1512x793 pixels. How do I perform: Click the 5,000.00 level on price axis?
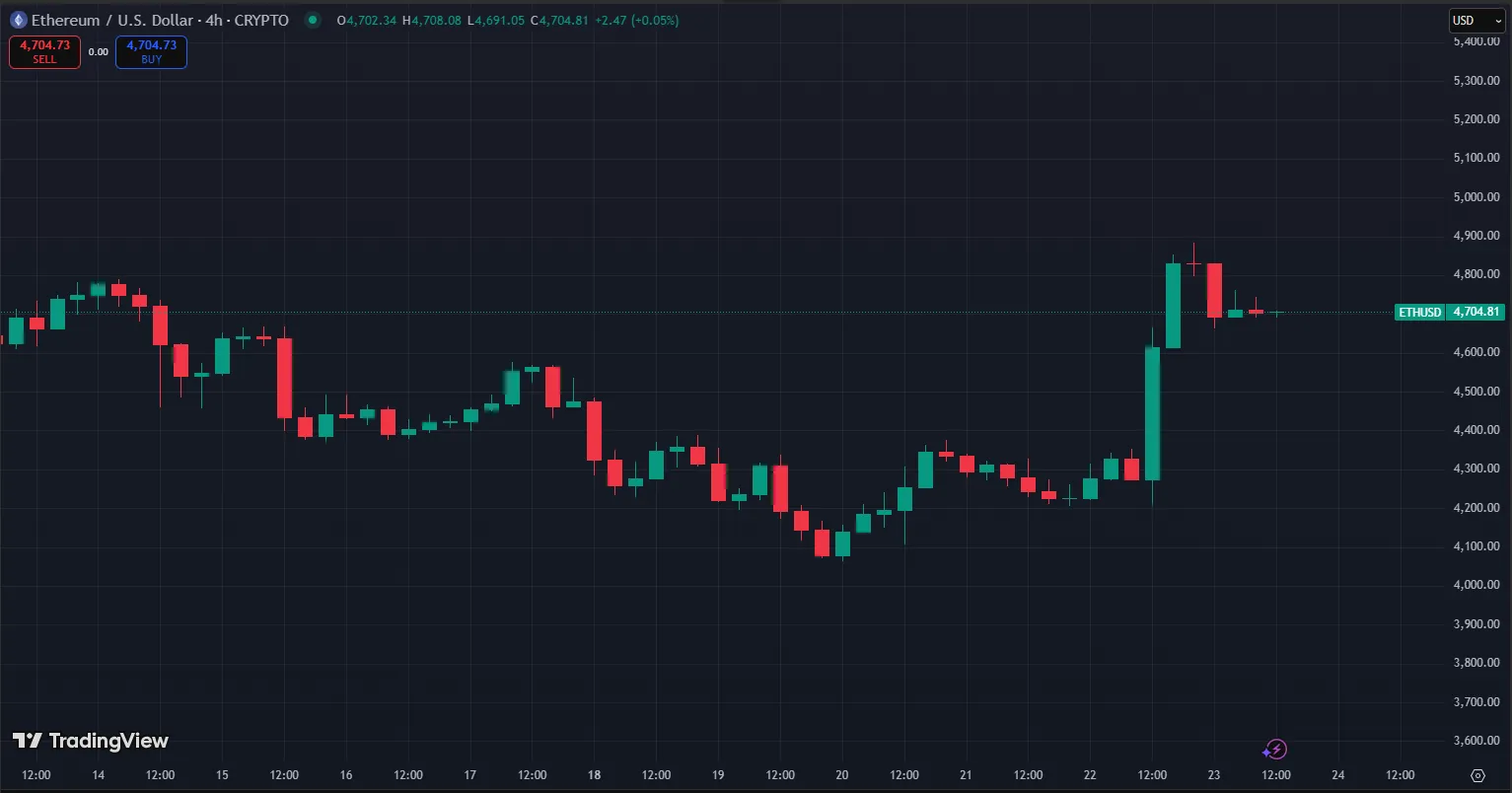(x=1476, y=197)
